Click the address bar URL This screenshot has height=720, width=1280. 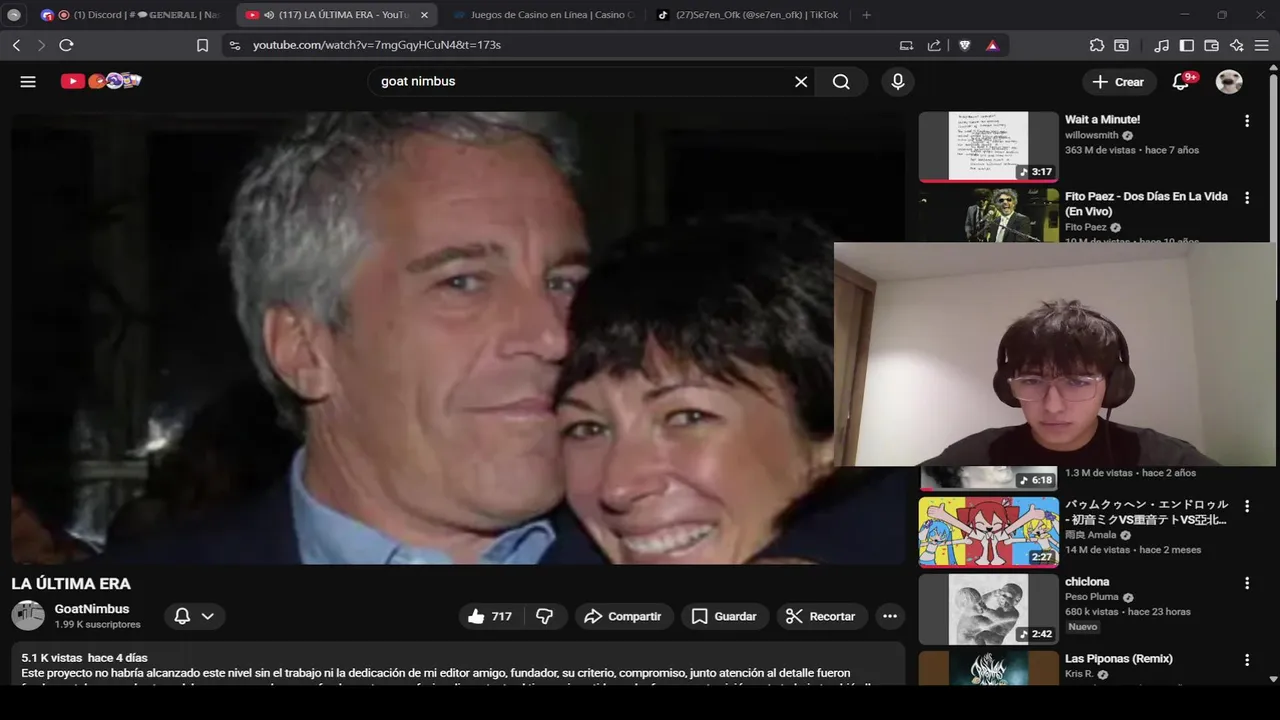(x=377, y=45)
